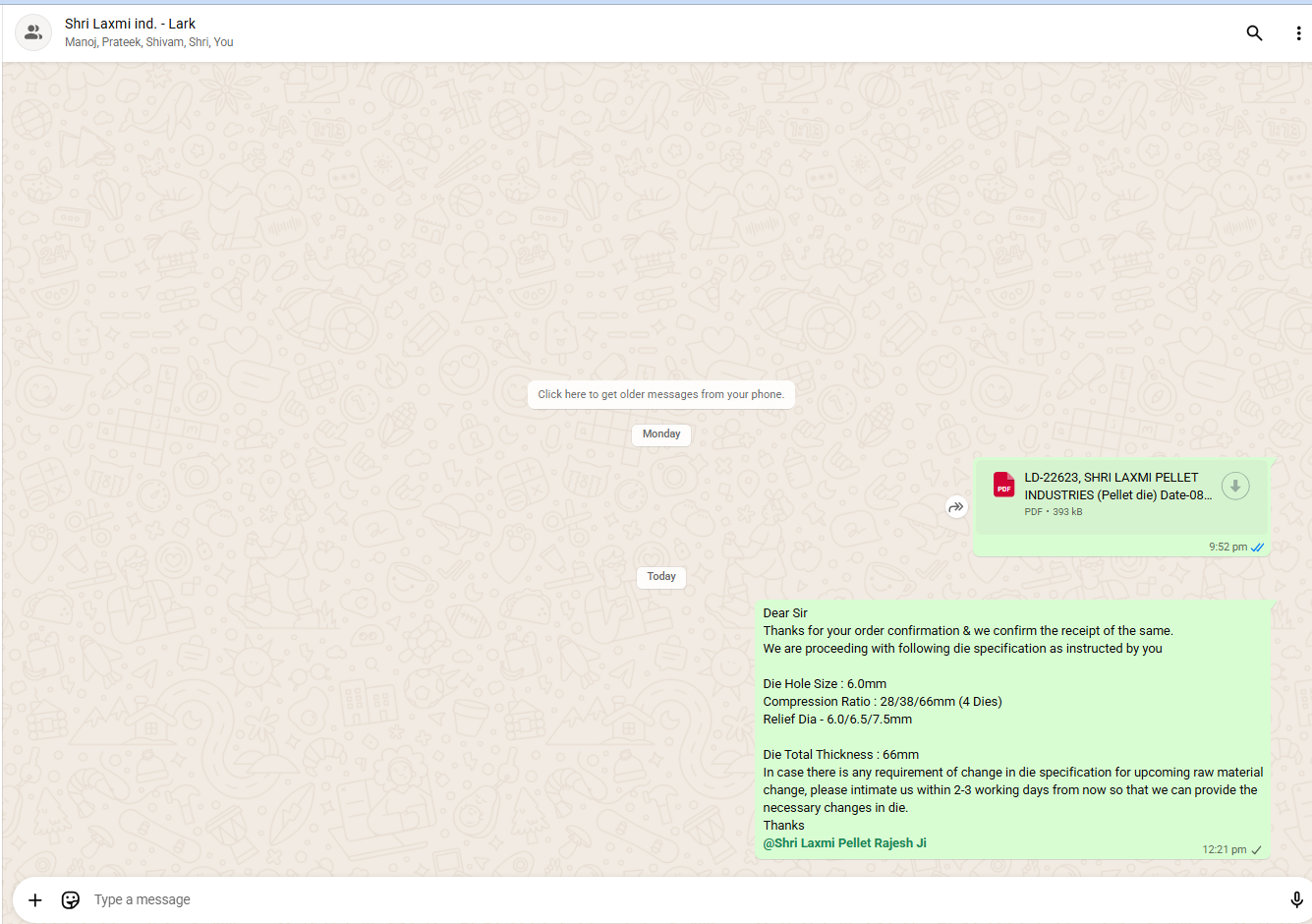This screenshot has height=924, width=1312.
Task: Open the emoji and sticker picker
Action: [71, 899]
